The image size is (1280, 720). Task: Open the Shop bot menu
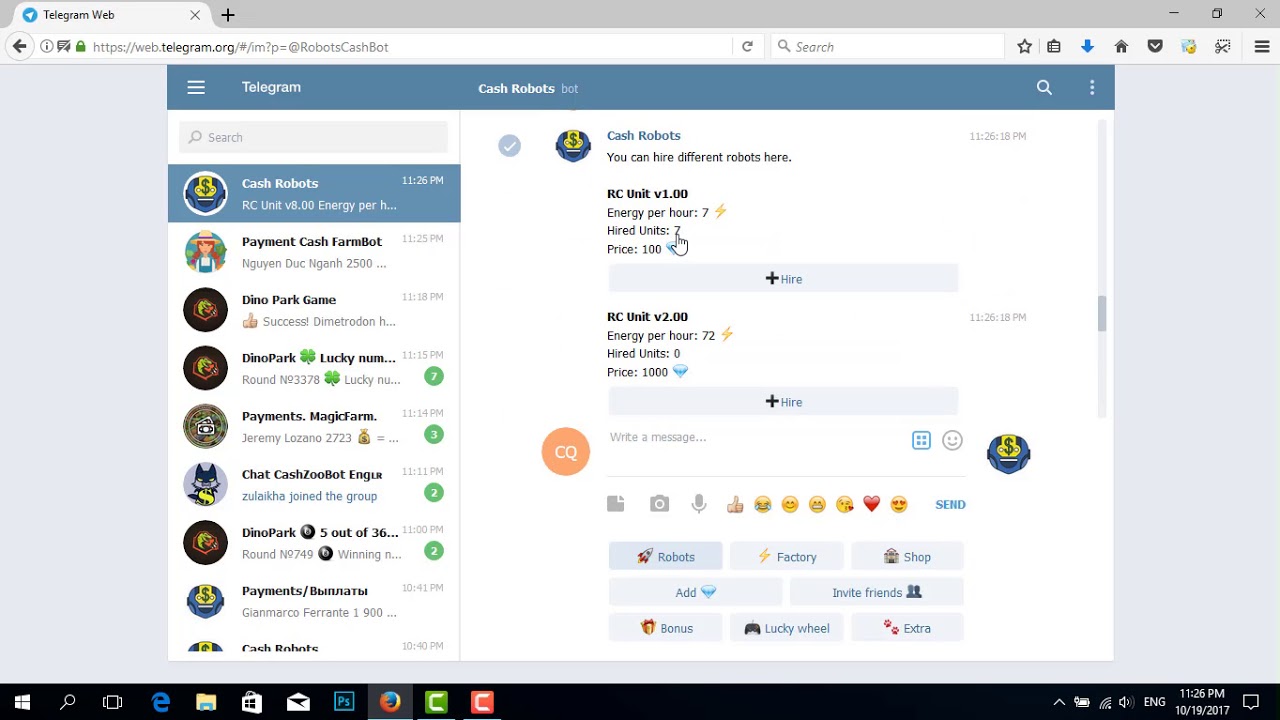pos(907,557)
